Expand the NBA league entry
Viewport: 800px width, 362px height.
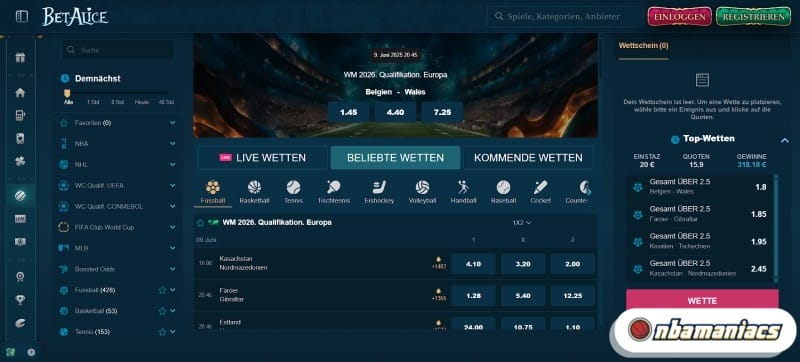coord(172,144)
